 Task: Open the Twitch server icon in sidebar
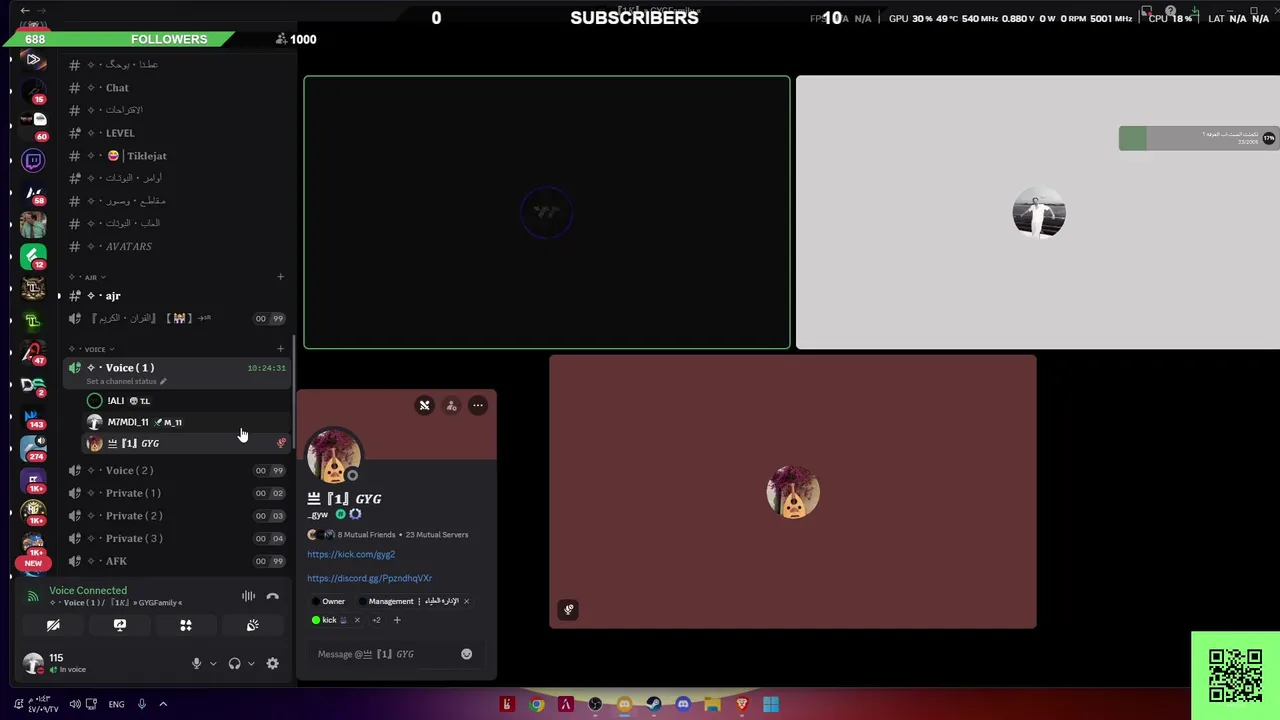pos(33,161)
